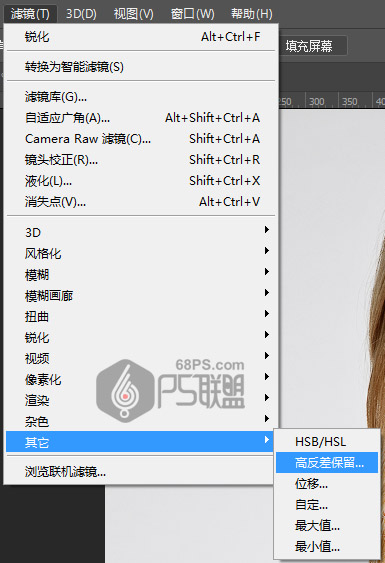Image resolution: width=385 pixels, height=563 pixels.
Task: Expand the 视频 submenu
Action: point(142,358)
